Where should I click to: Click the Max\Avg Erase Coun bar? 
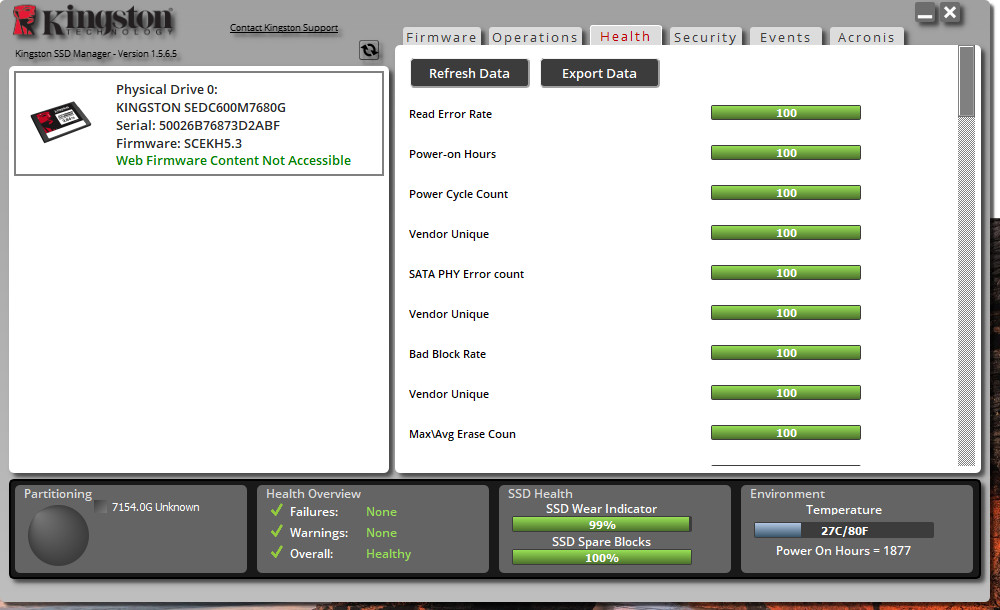[x=786, y=433]
